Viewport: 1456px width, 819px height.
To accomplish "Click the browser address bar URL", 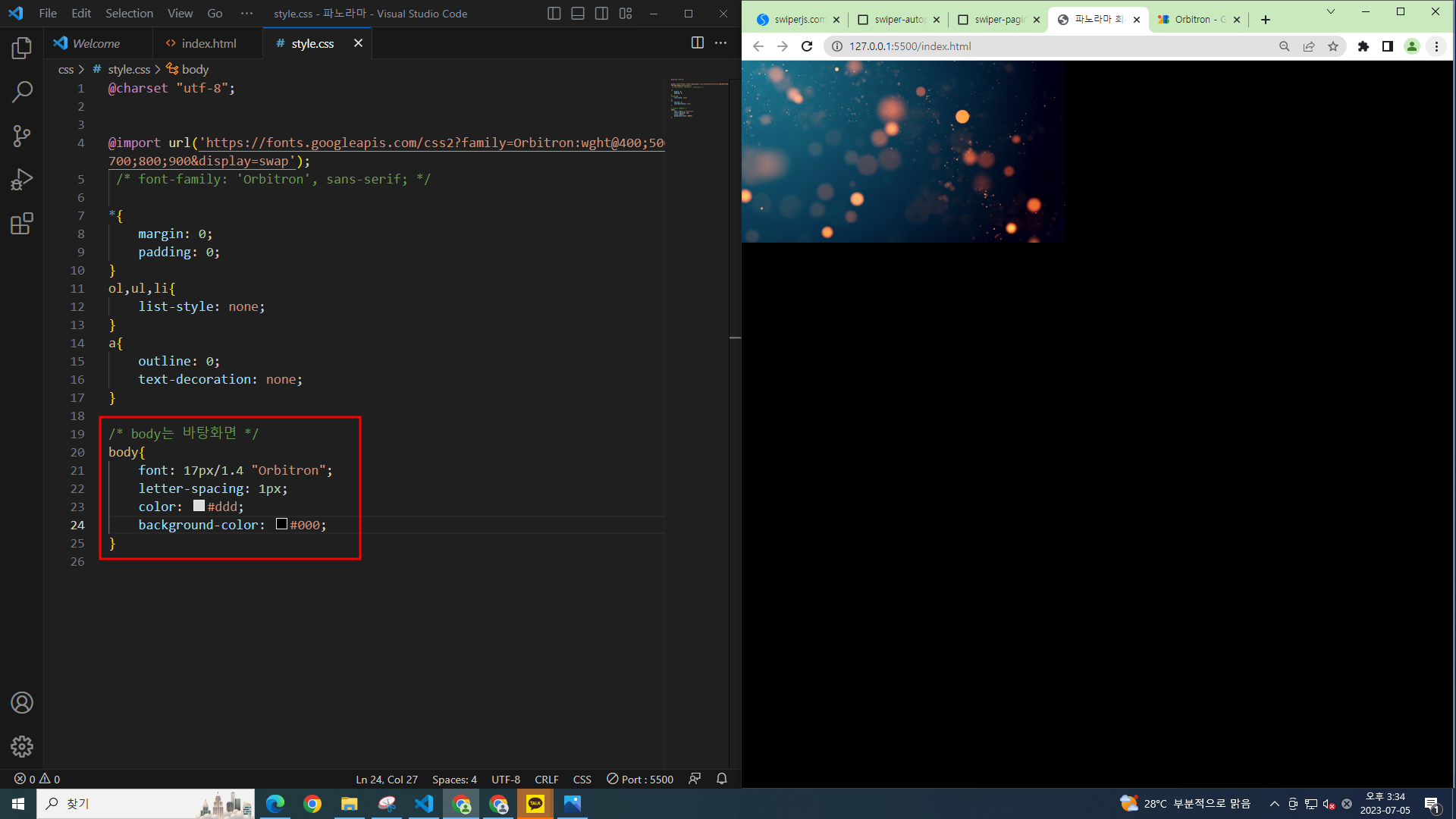I will 910,46.
